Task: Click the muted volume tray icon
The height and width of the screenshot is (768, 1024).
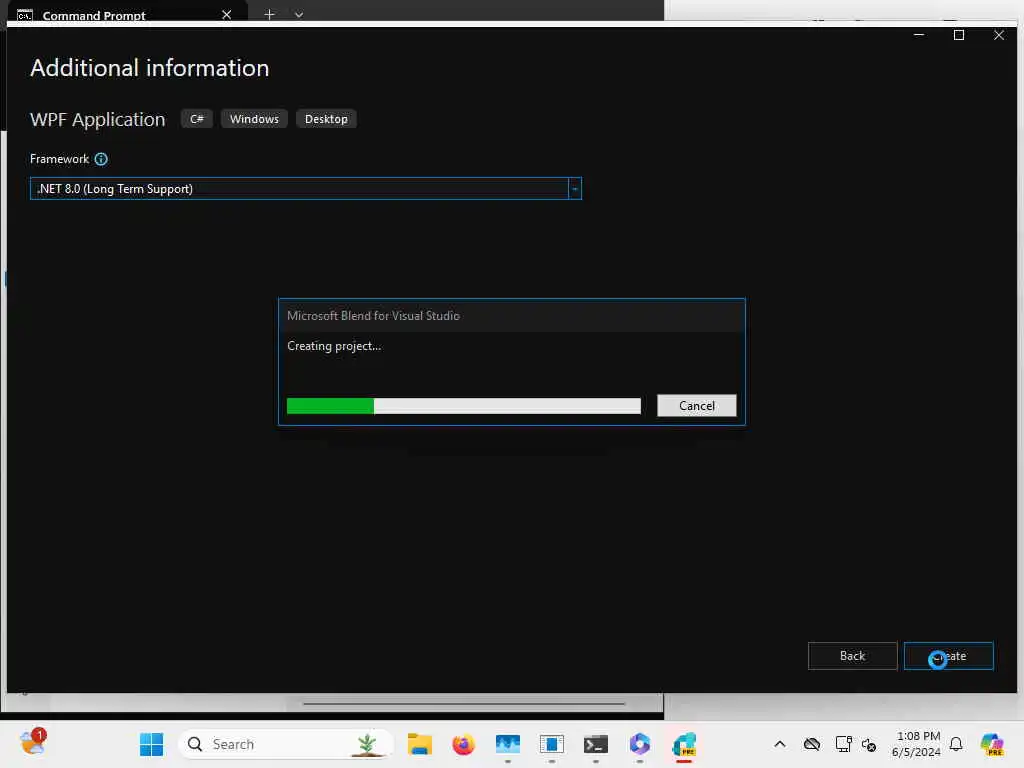Action: 869,744
